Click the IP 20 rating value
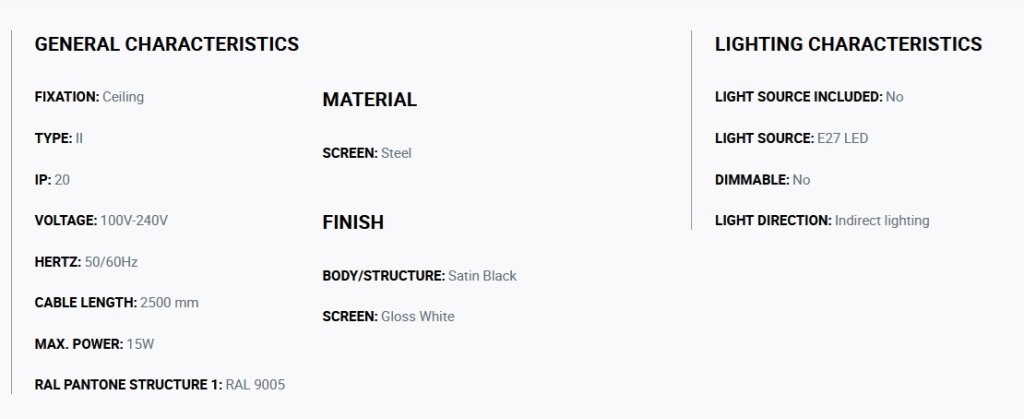Image resolution: width=1024 pixels, height=419 pixels. click(x=62, y=179)
